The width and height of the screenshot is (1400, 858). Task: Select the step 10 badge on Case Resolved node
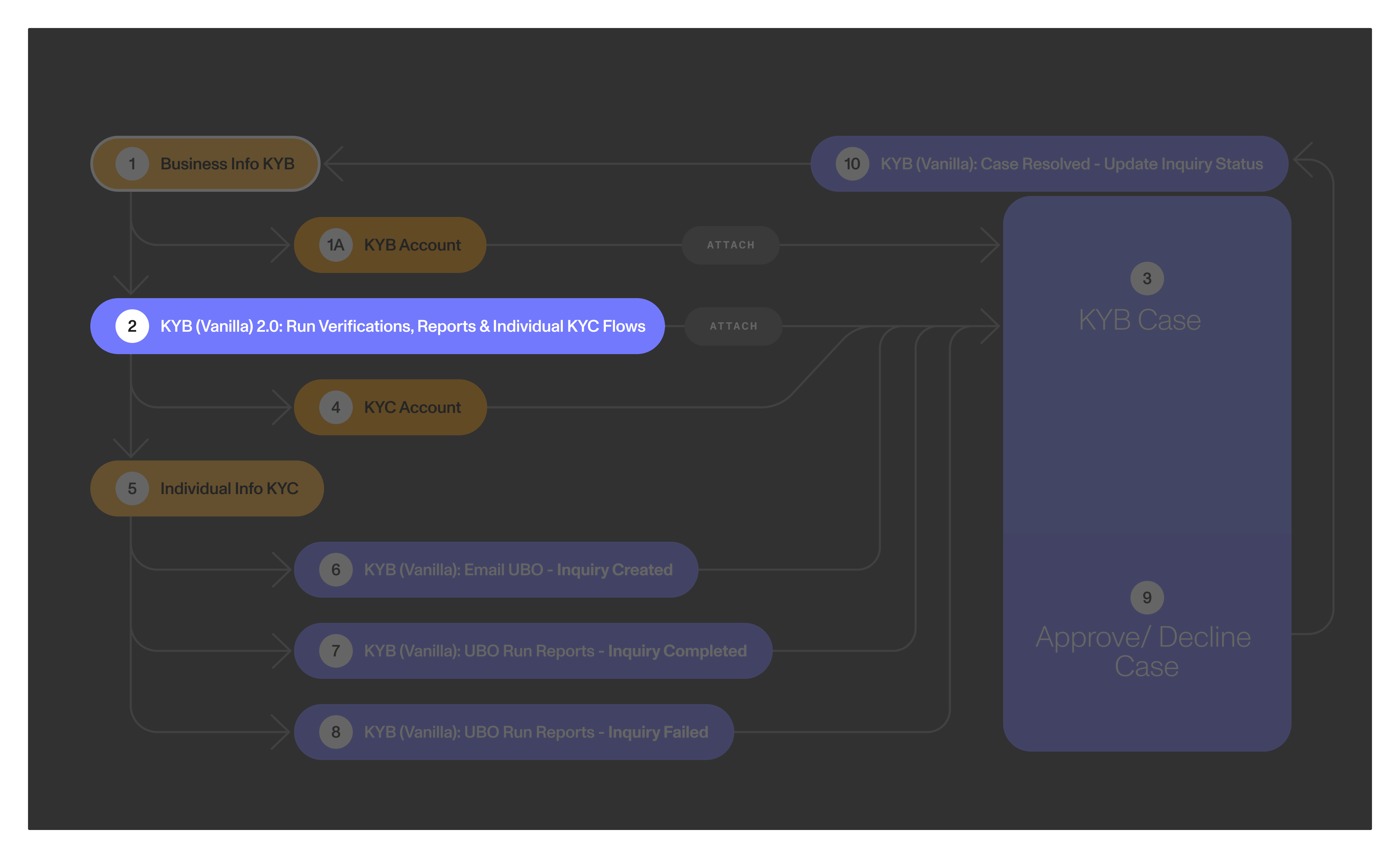(852, 164)
